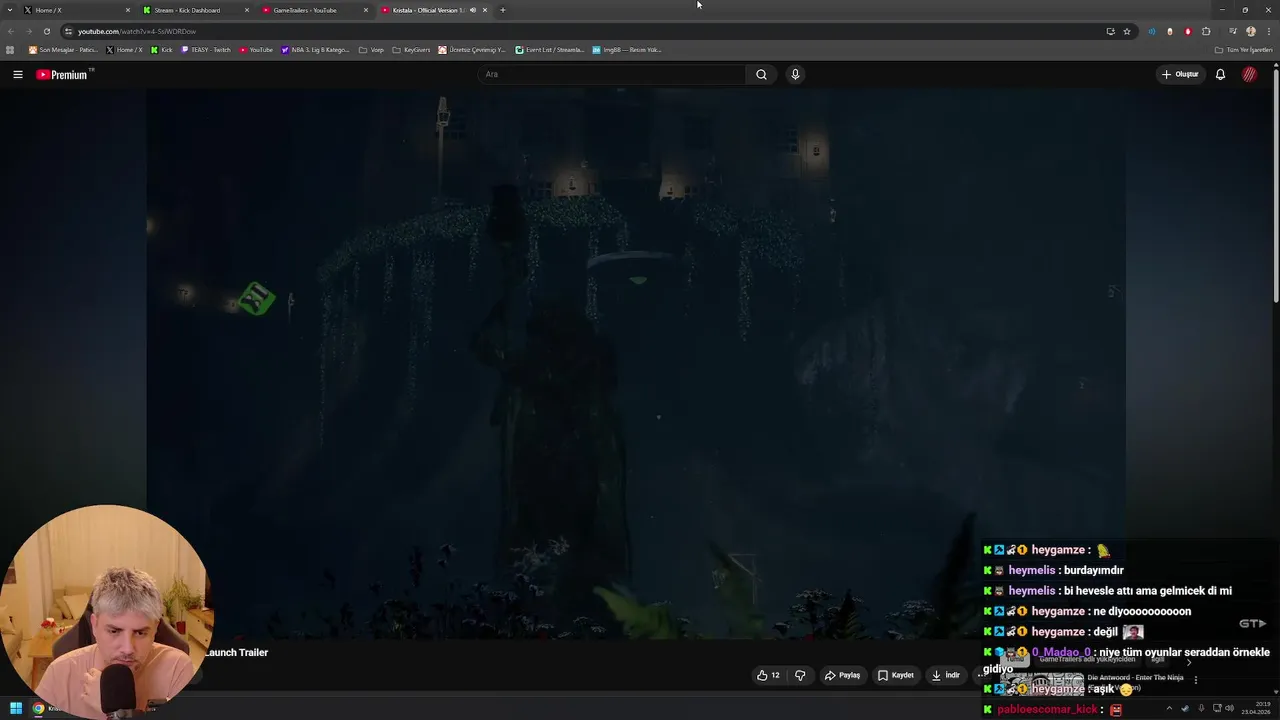The image size is (1280, 720).
Task: Expand the Vorp bookmark folder
Action: coord(371,49)
